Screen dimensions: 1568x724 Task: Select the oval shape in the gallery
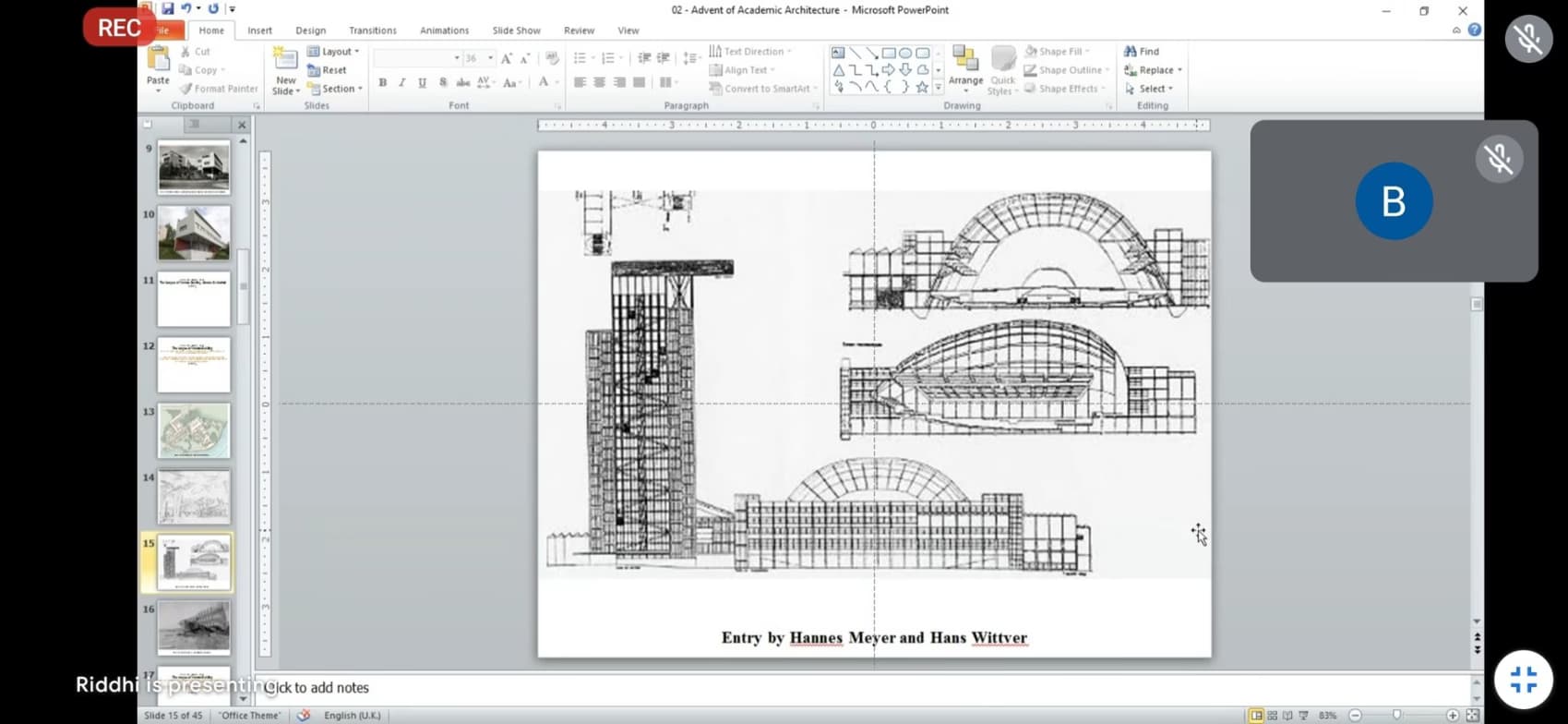click(905, 53)
